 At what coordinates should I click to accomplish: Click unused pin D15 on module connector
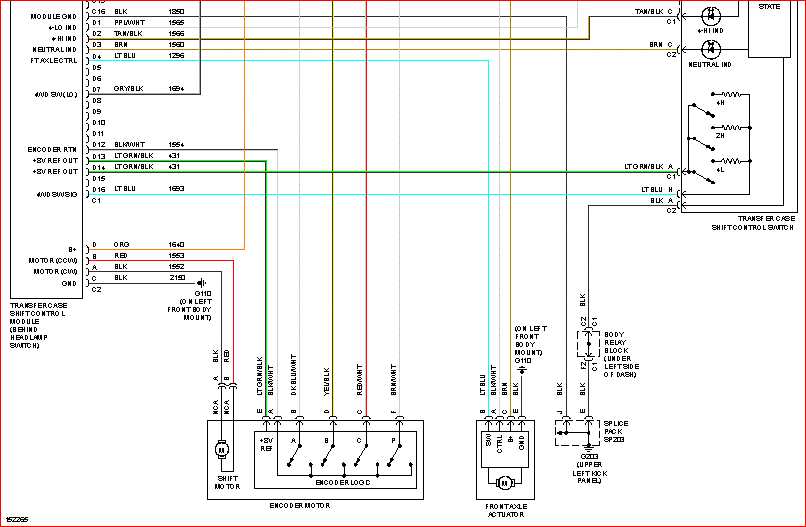tap(98, 178)
